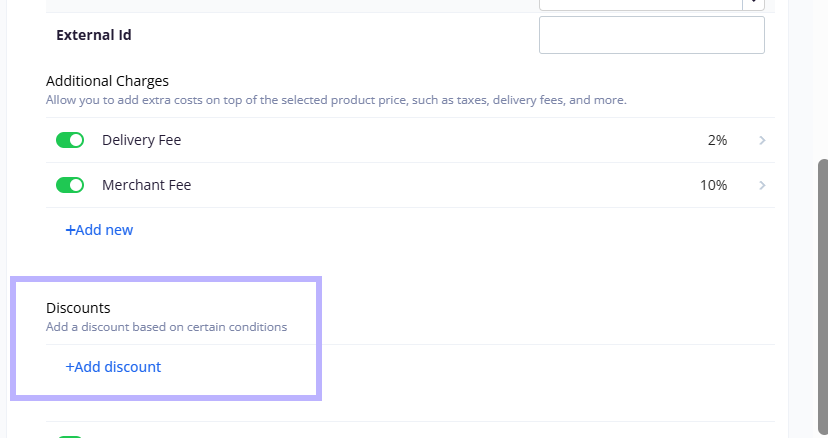
Task: Open Merchant Fee details via chevron
Action: tap(762, 185)
